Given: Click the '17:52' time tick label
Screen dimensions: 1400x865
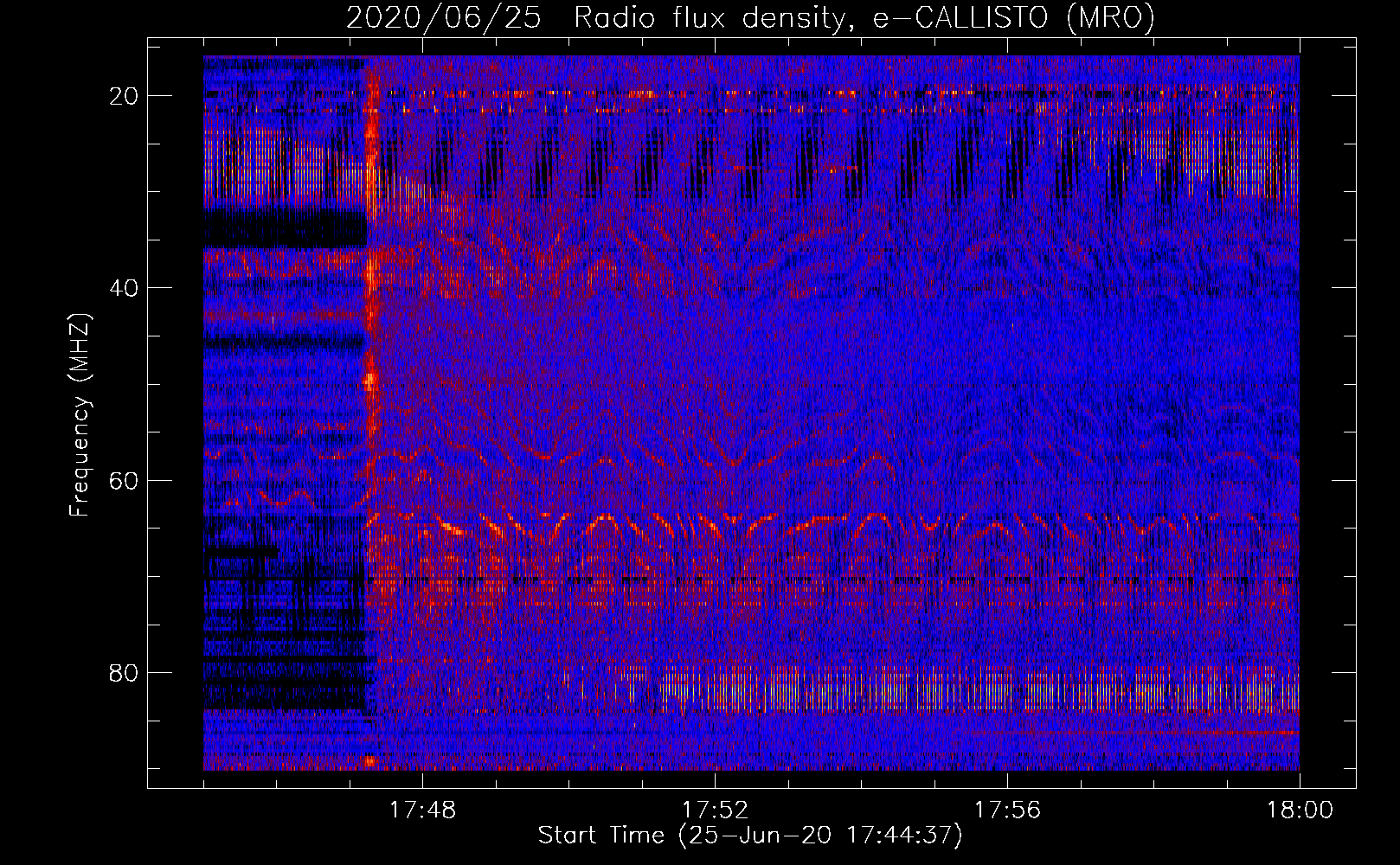Looking at the screenshot, I should click(715, 811).
